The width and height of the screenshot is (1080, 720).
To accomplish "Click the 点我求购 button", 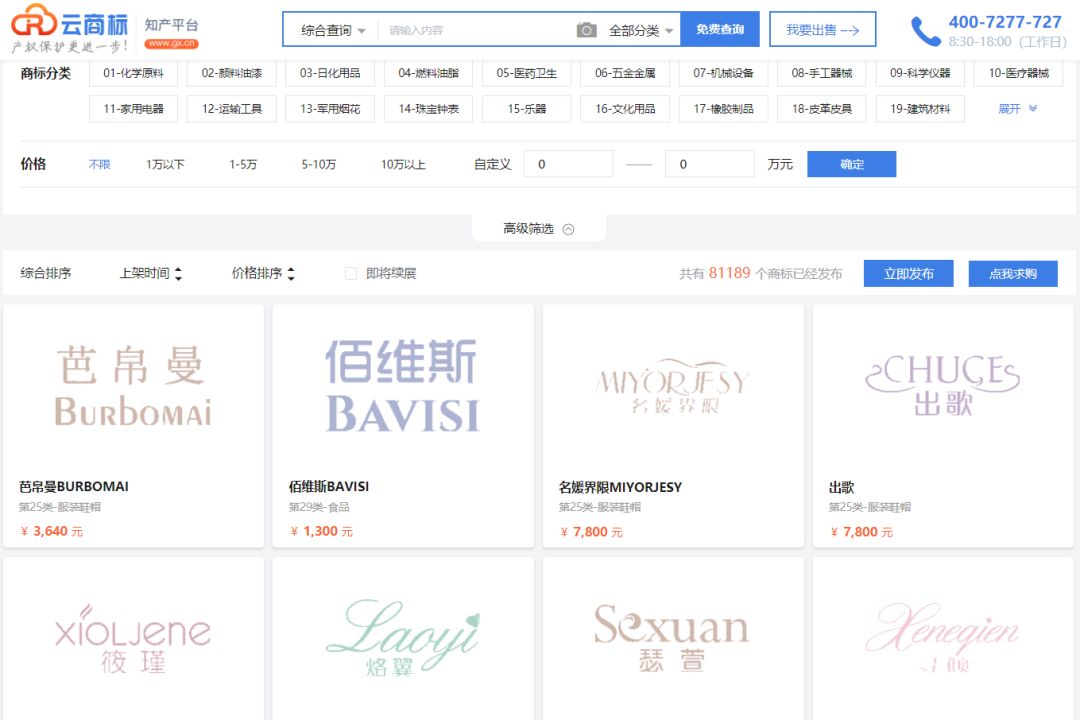I will click(x=1012, y=274).
